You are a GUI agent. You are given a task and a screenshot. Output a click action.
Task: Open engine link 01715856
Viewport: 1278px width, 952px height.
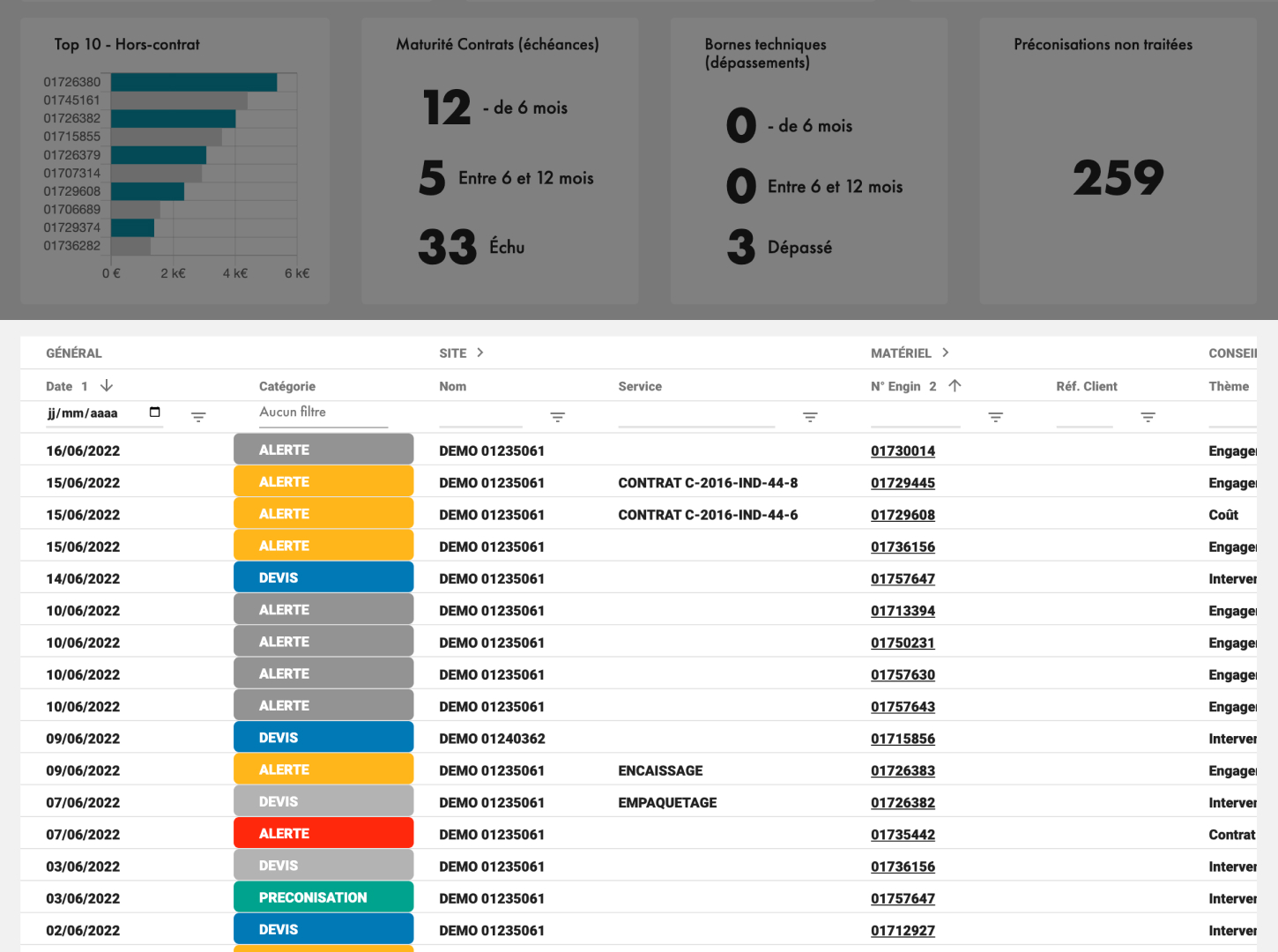pos(903,739)
